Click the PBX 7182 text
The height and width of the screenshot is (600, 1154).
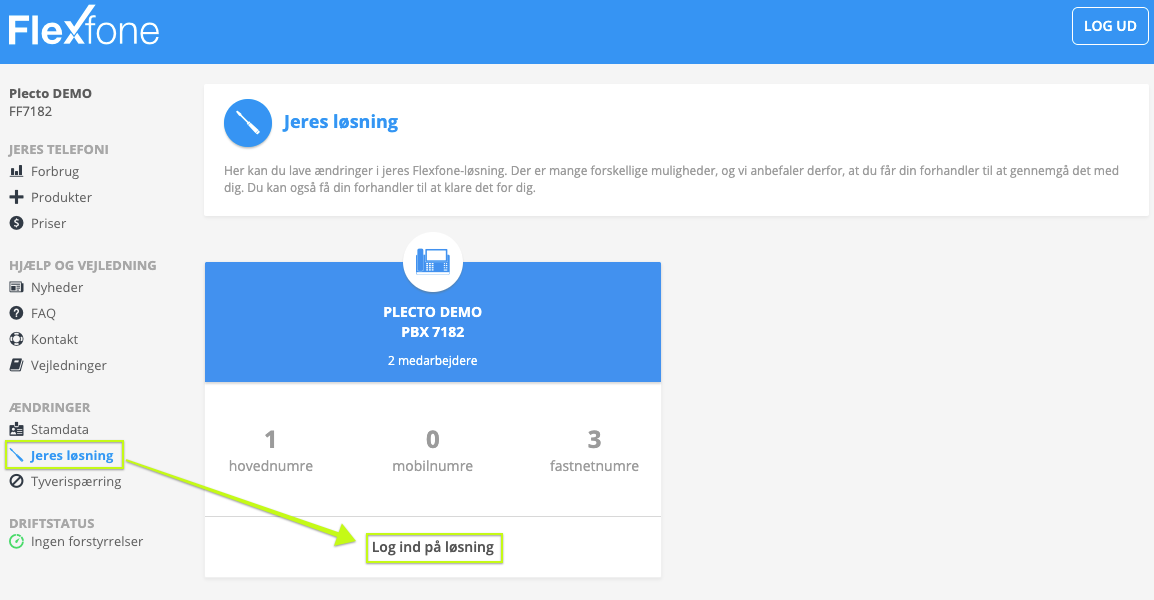coord(433,332)
